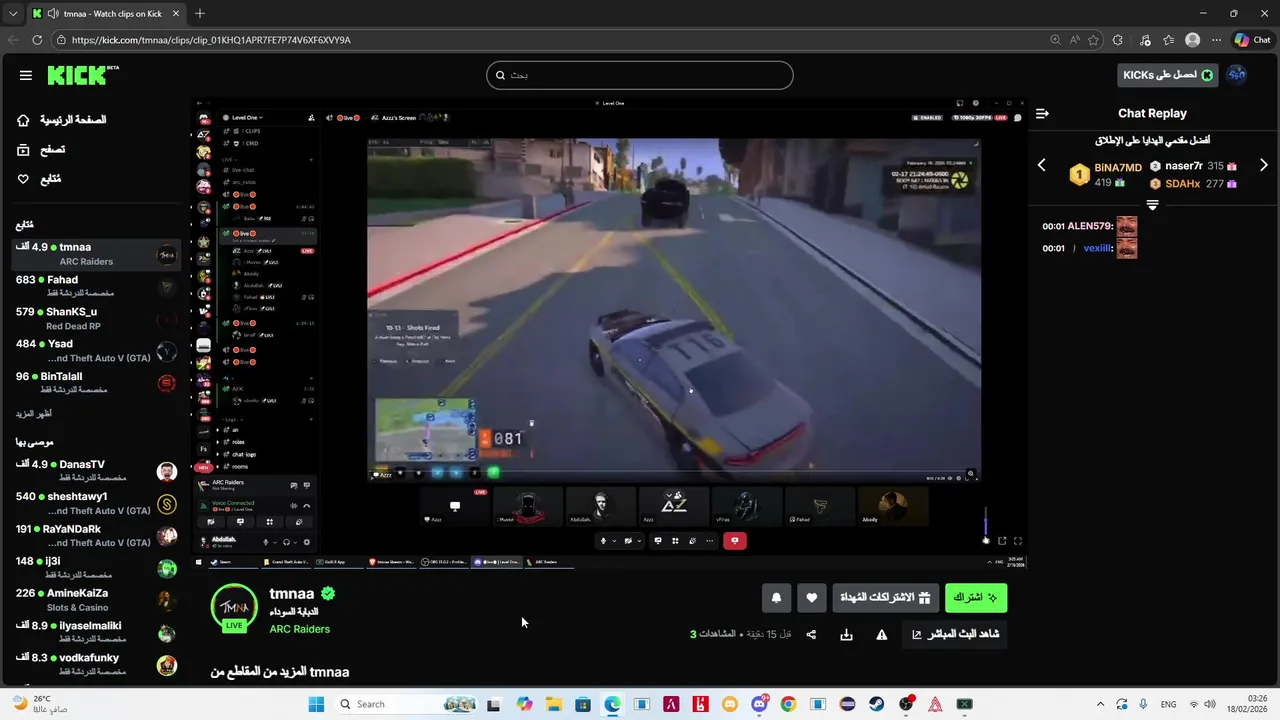Click the browser address bar URL
This screenshot has height=720, width=1280.
[211, 40]
